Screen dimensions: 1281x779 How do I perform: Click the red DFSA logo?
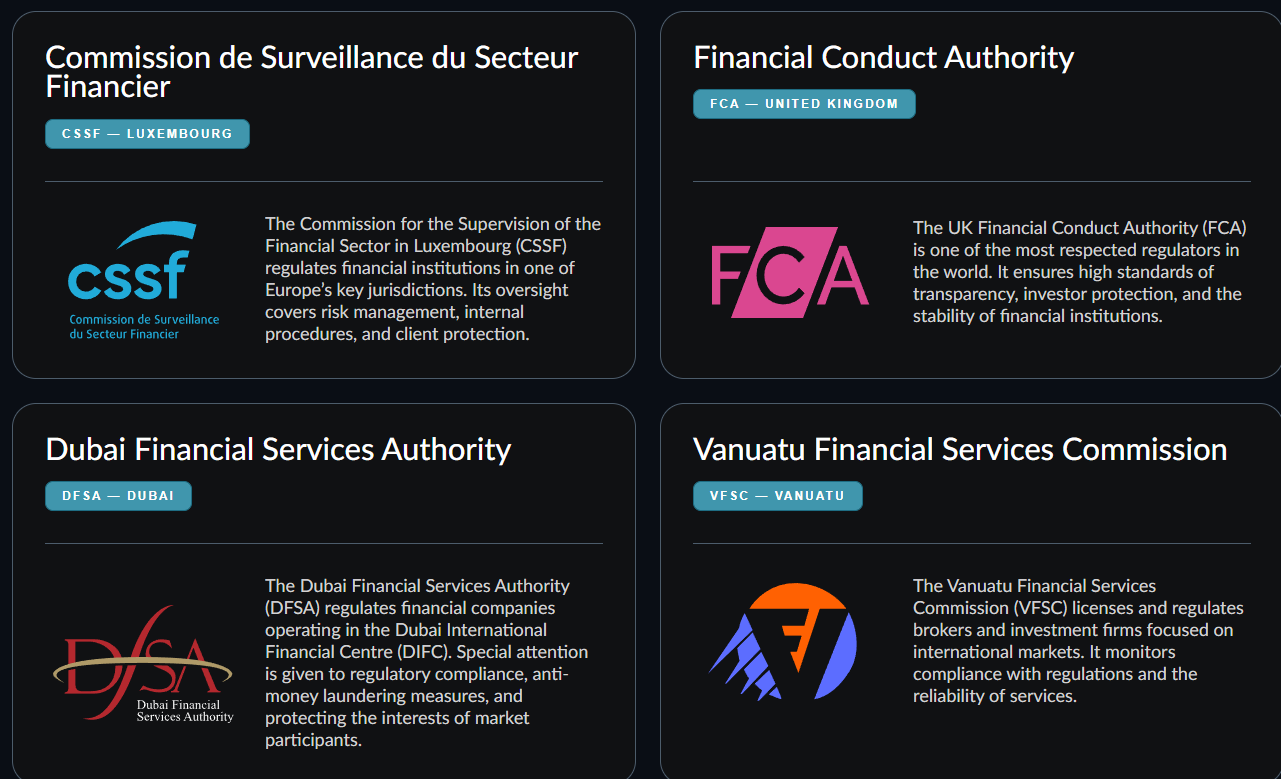[143, 661]
